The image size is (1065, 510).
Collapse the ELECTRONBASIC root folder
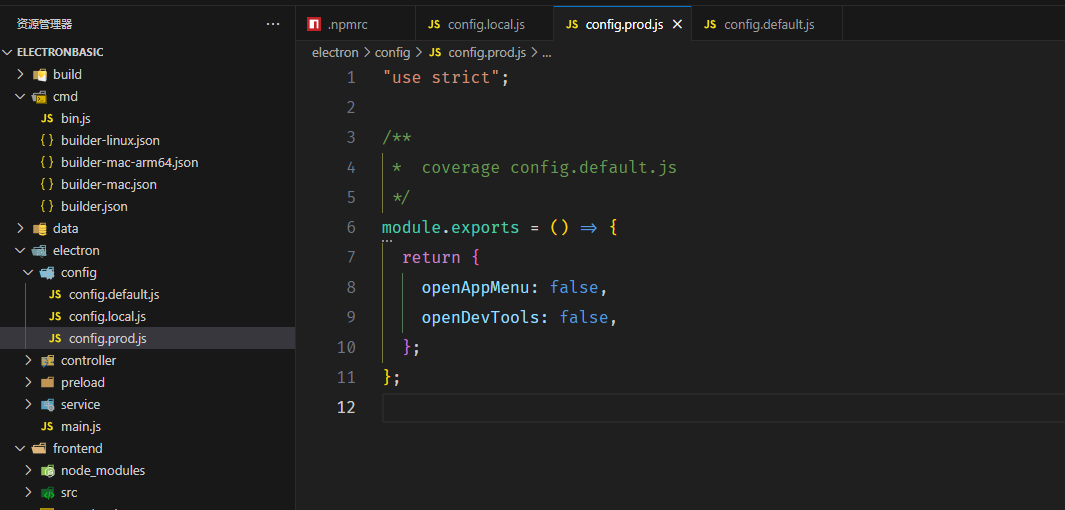pyautogui.click(x=7, y=52)
